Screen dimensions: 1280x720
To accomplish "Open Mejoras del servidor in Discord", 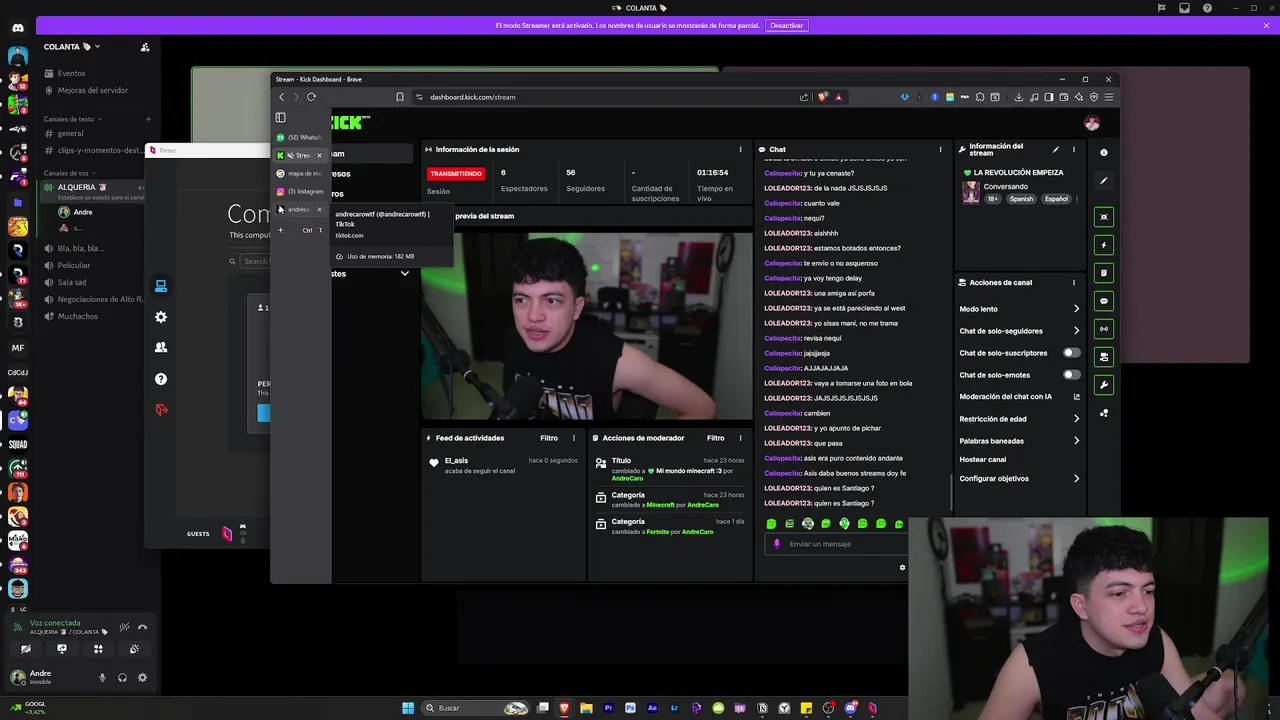I will 92,90.
